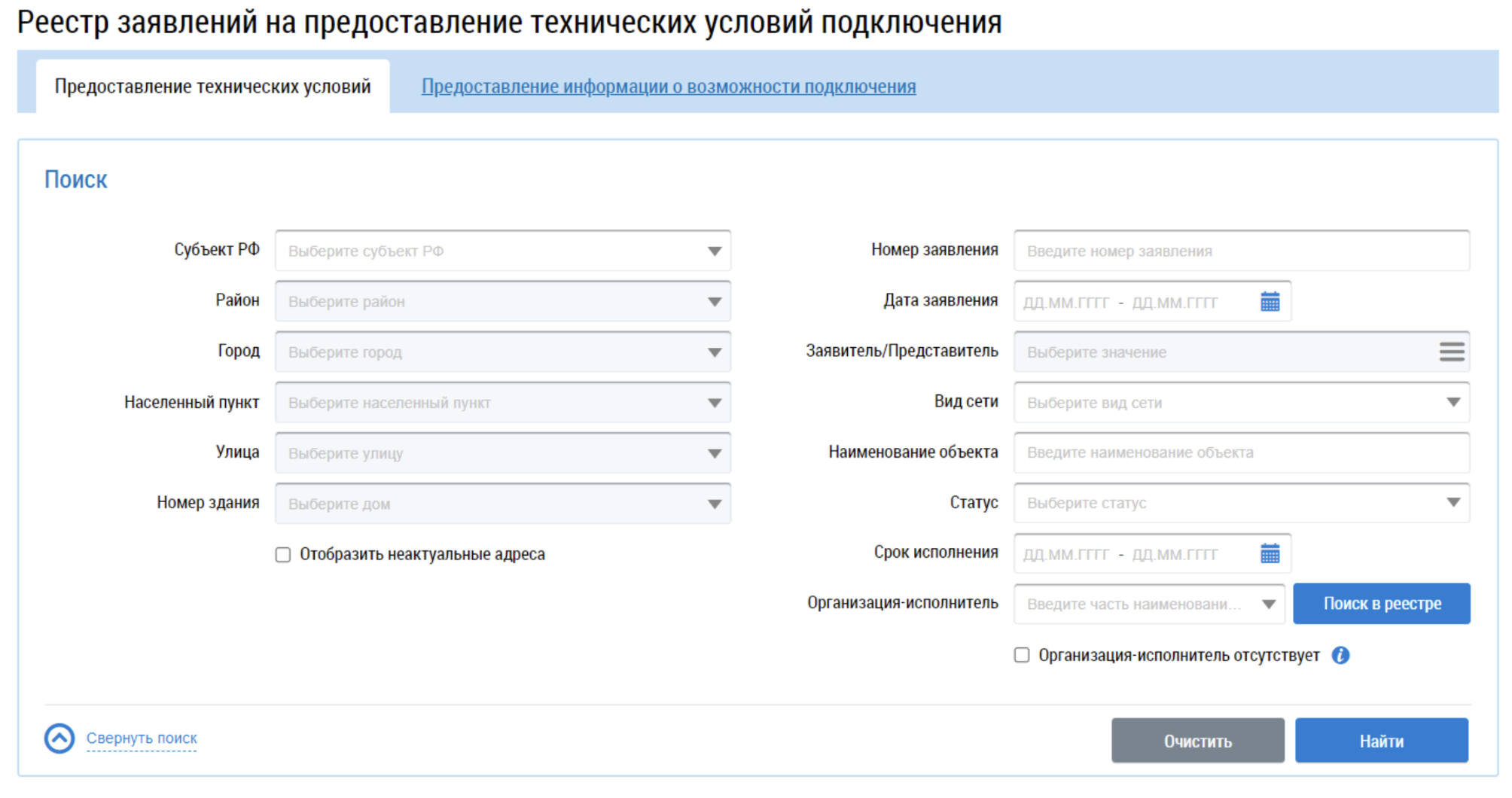Open calendar icon for Дата заявления
This screenshot has height=798, width=1512.
click(x=1270, y=302)
